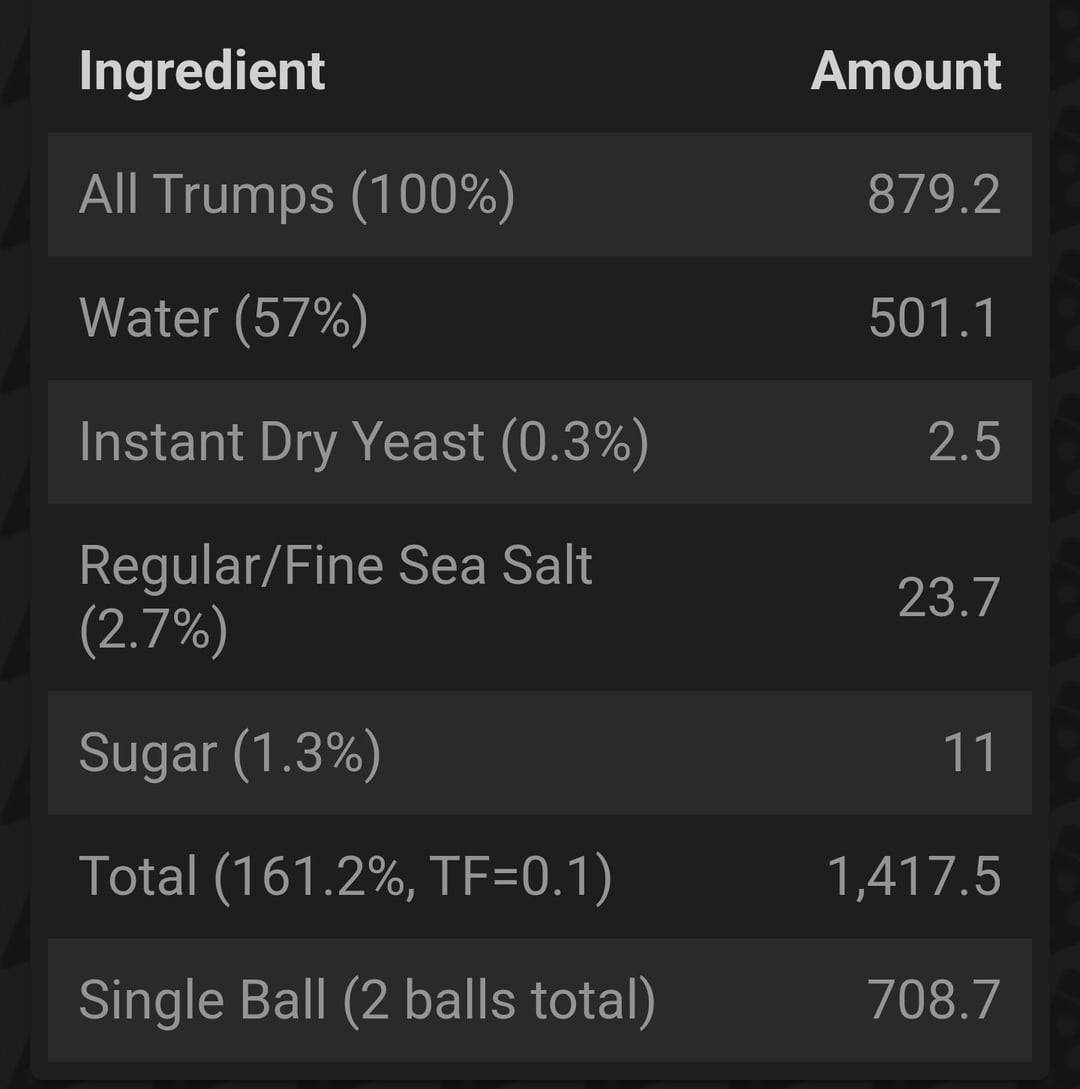Screen dimensions: 1080x1089
Task: Select the All Trumps flour name
Action: 206,194
